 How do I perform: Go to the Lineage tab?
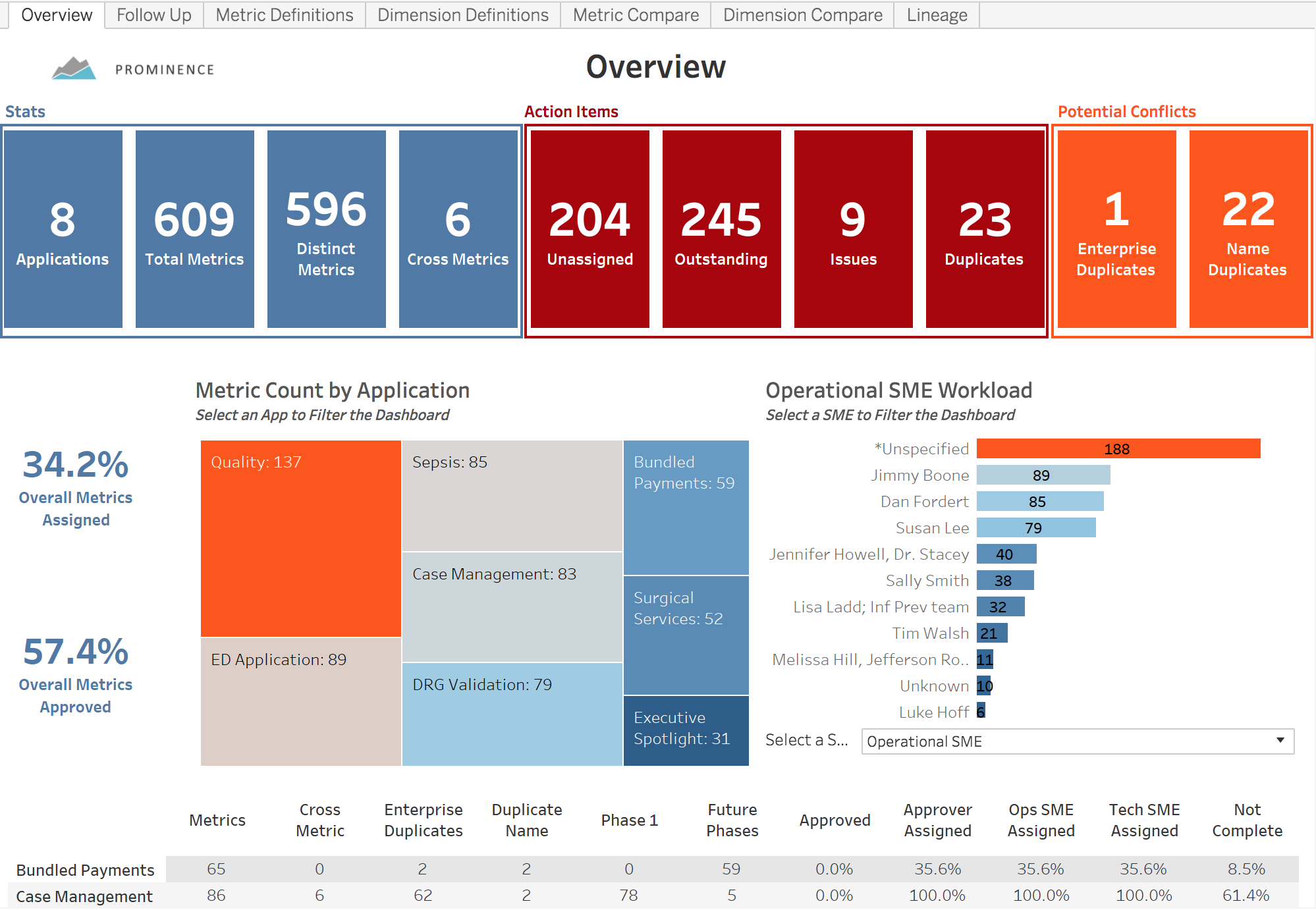(x=936, y=15)
